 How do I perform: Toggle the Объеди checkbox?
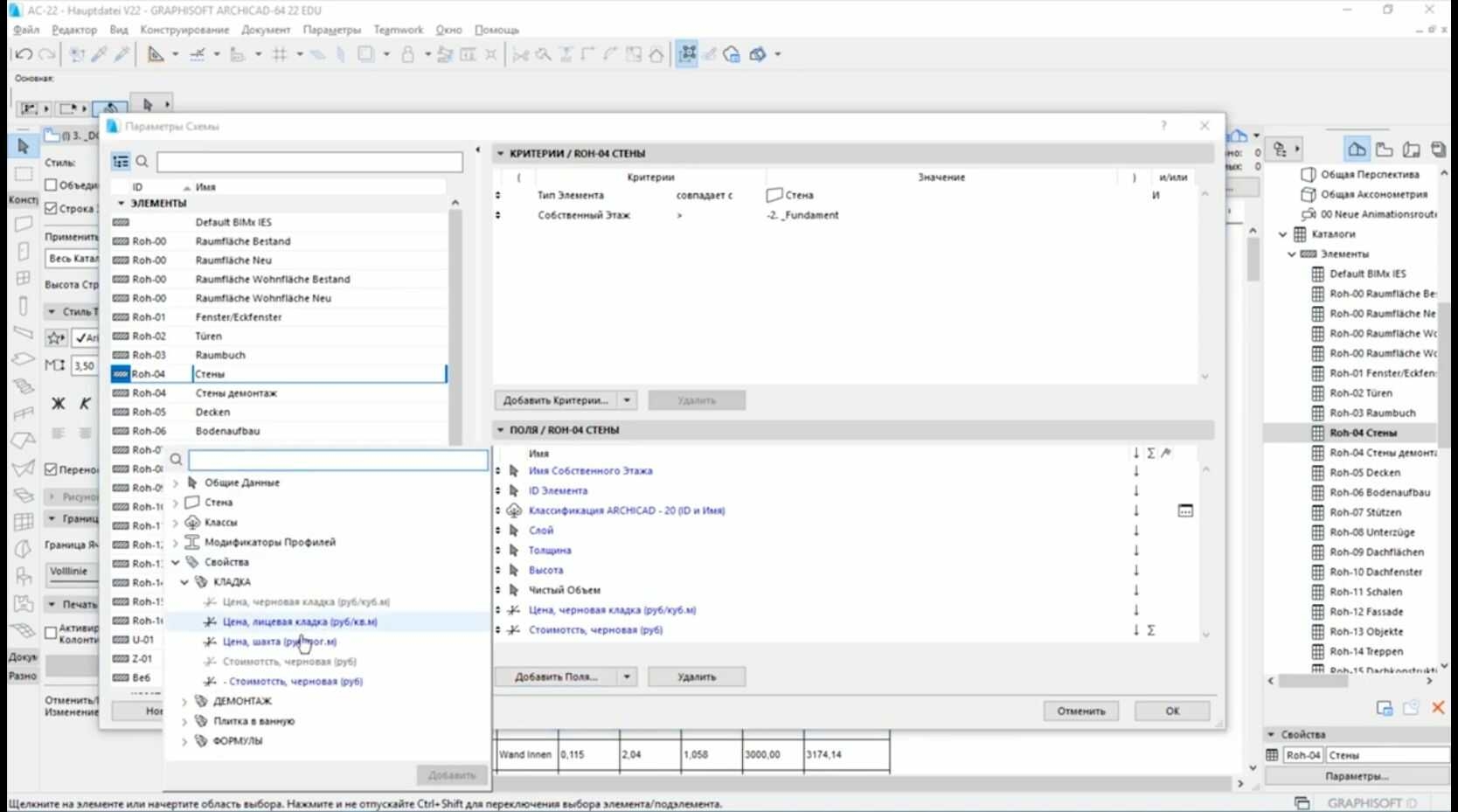point(51,184)
